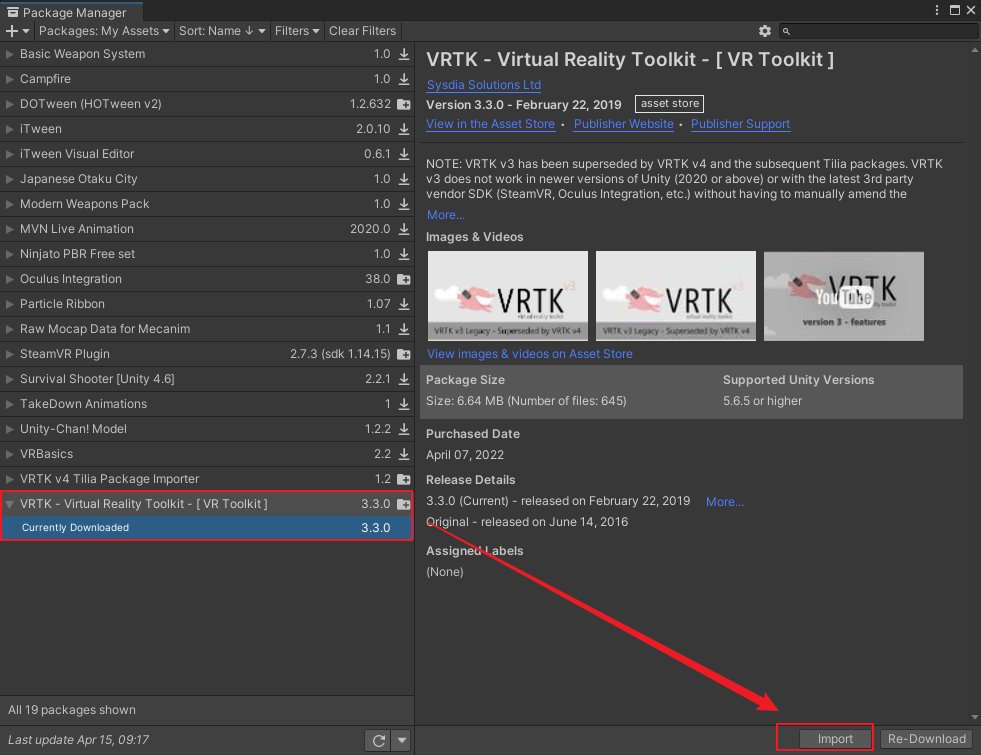Click the details pane scroll-down arrow
This screenshot has height=755, width=981.
[x=975, y=717]
